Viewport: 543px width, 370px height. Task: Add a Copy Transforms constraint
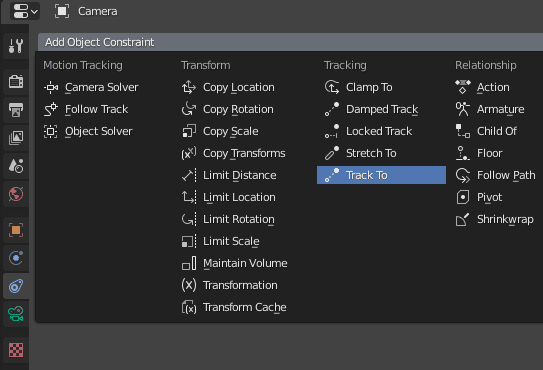point(234,153)
